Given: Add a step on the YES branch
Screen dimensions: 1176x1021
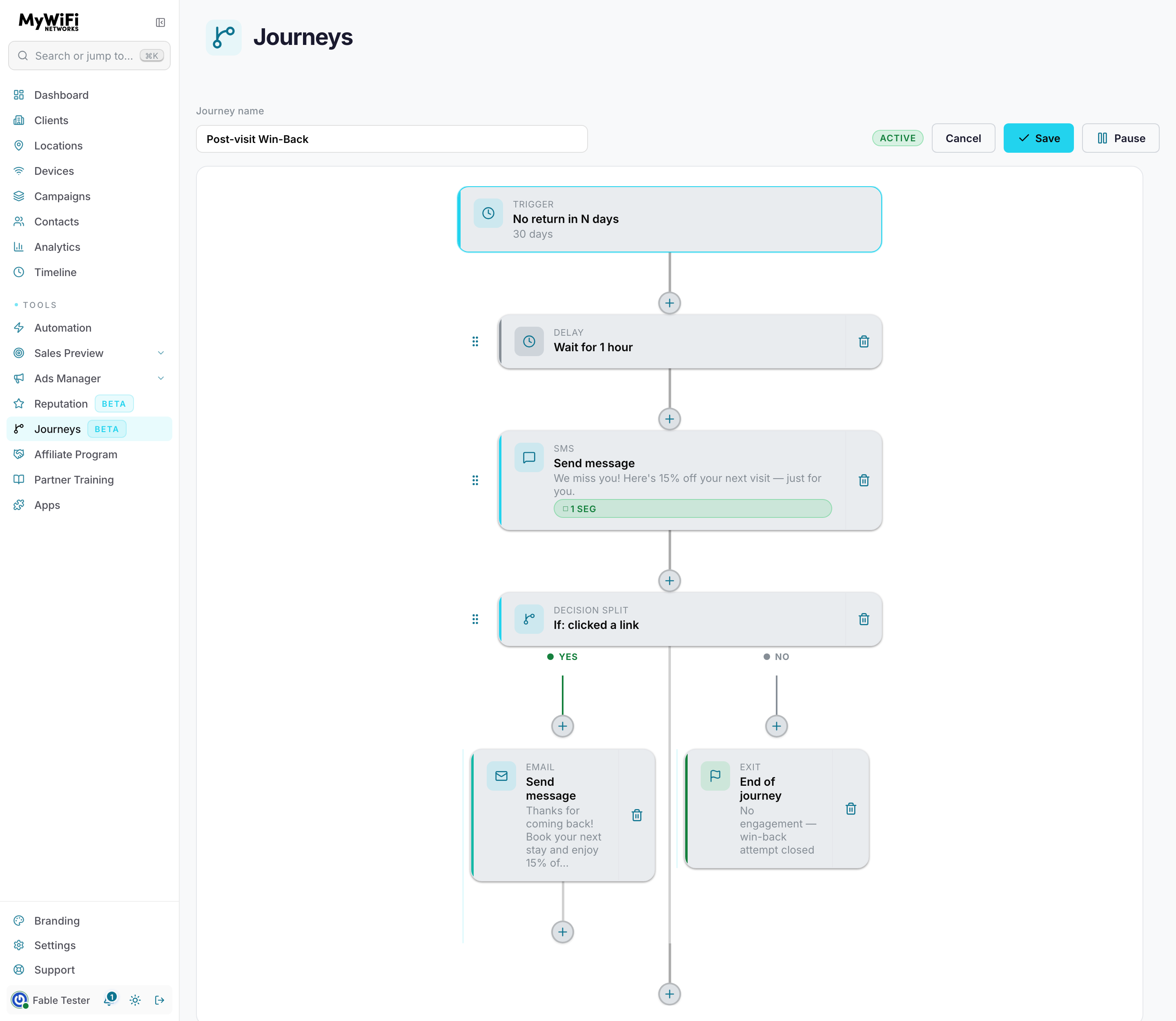Looking at the screenshot, I should (x=562, y=726).
